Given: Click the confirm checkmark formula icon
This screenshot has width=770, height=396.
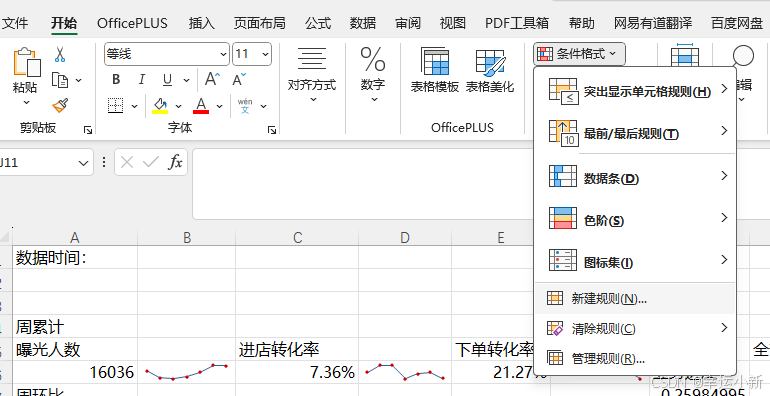Looking at the screenshot, I should 151,162.
